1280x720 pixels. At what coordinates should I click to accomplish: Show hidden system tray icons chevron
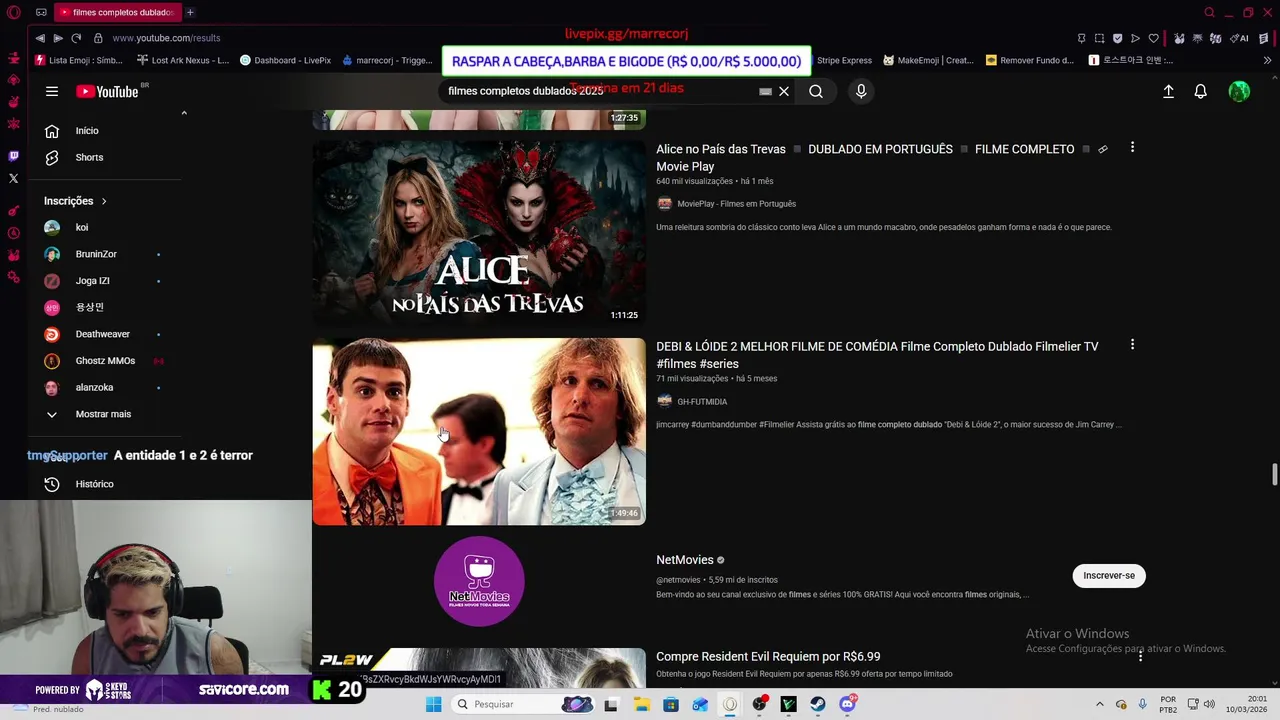(1100, 704)
